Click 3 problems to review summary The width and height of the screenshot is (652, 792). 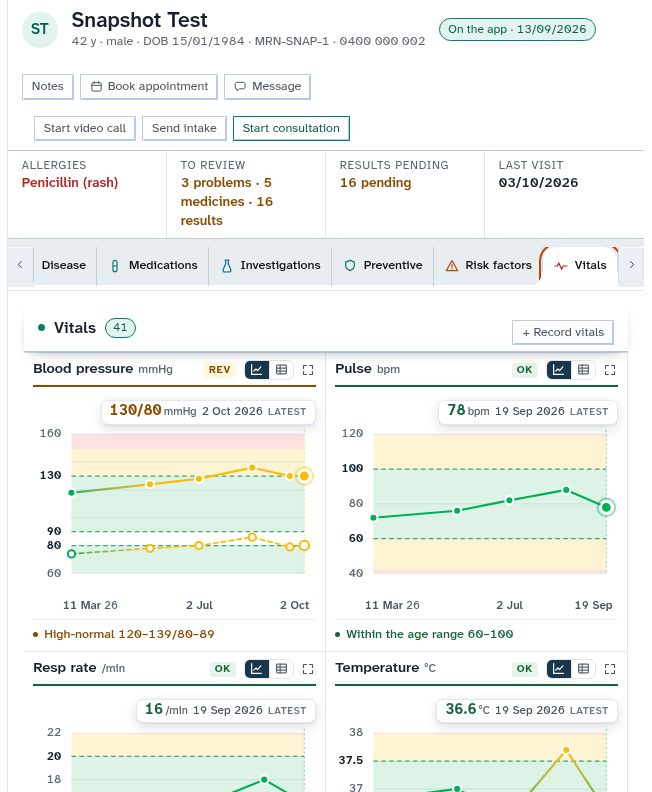227,202
